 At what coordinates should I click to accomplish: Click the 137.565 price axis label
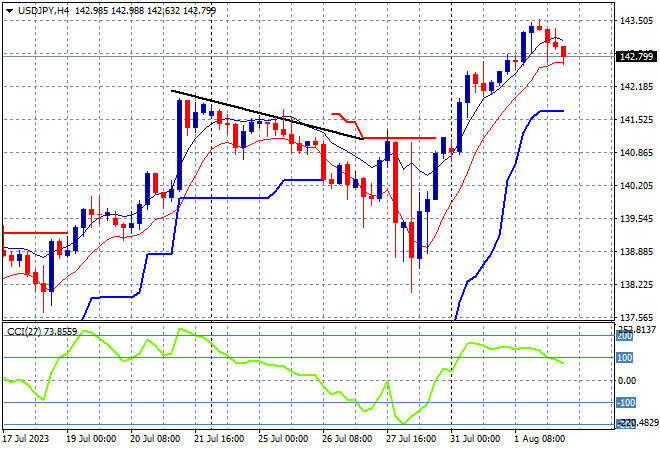636,317
